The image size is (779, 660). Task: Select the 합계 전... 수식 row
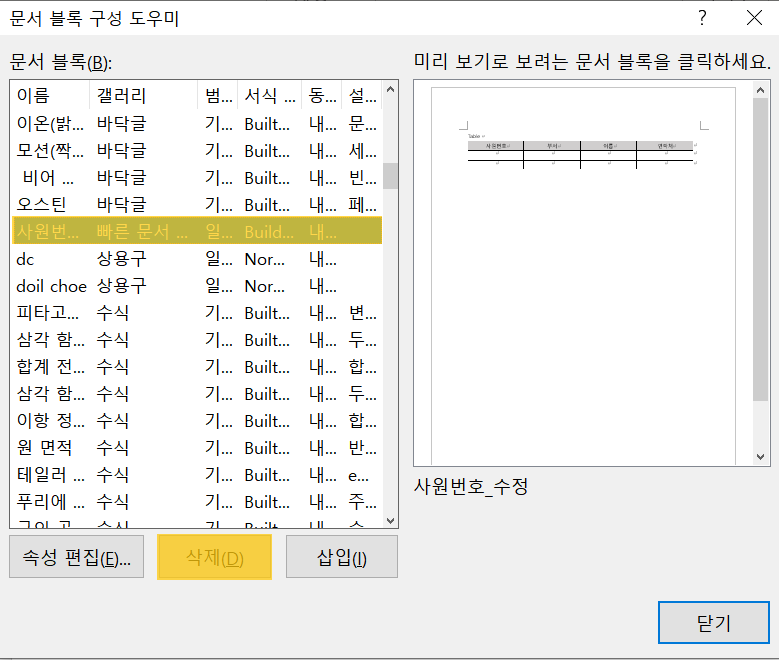click(x=197, y=366)
